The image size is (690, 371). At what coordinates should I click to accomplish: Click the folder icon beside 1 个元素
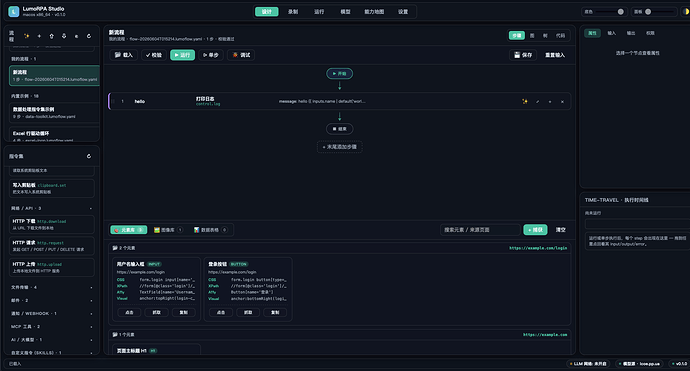pos(115,335)
